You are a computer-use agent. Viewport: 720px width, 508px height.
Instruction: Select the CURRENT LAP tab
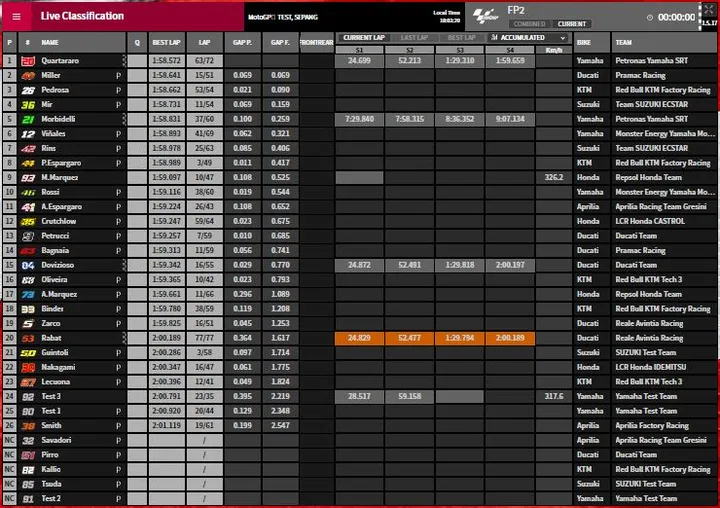coord(364,38)
